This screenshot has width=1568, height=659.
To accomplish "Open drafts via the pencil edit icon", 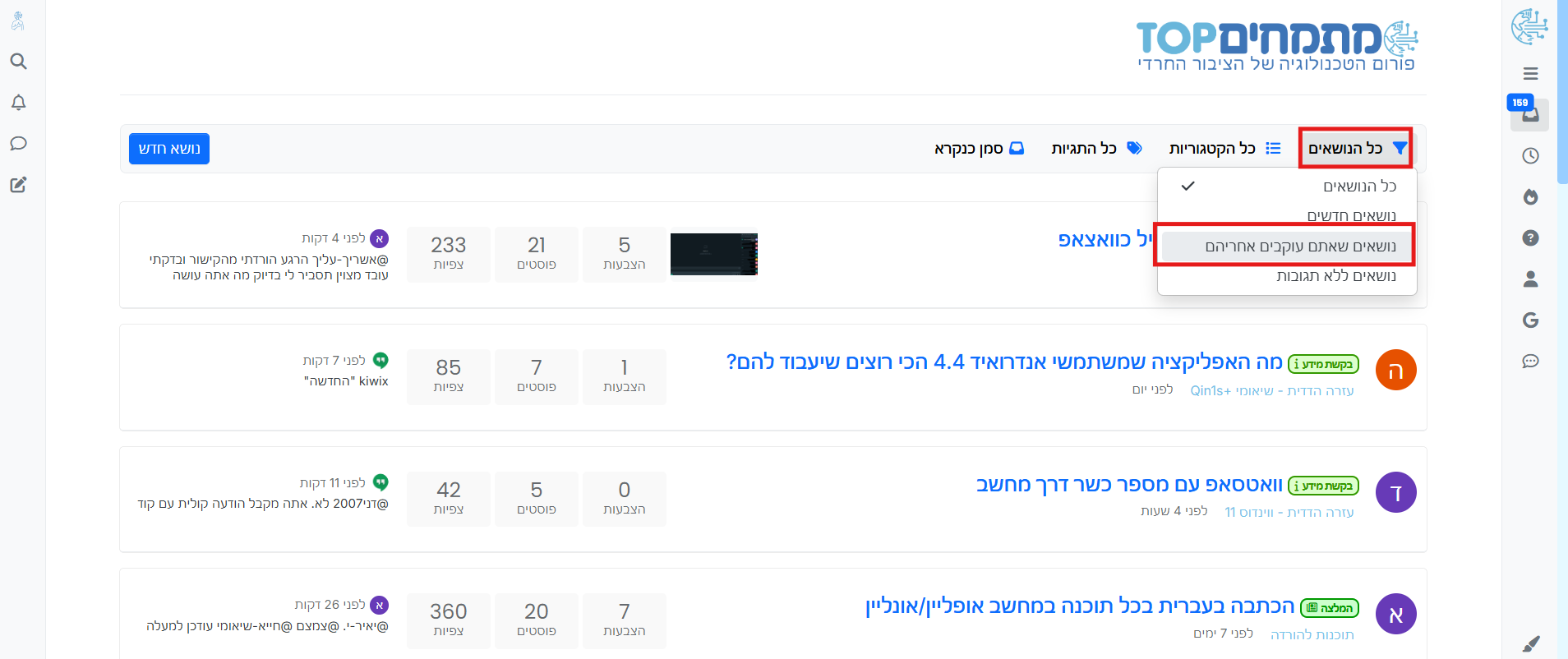I will coord(18,185).
